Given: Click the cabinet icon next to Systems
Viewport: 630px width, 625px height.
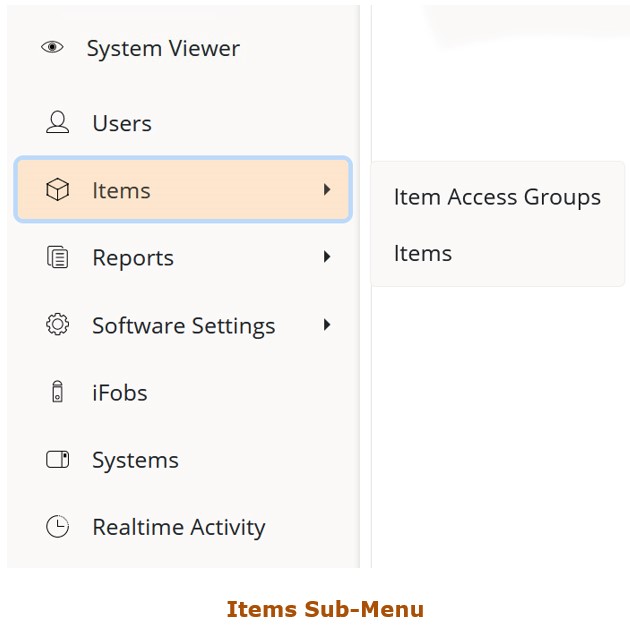Looking at the screenshot, I should click(x=58, y=460).
